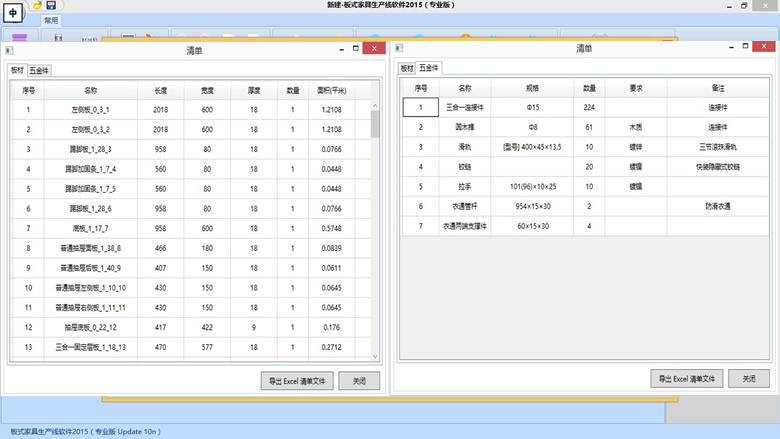The width and height of the screenshot is (780, 439).
Task: Open the 常用 ribbon tab
Action: (x=52, y=20)
